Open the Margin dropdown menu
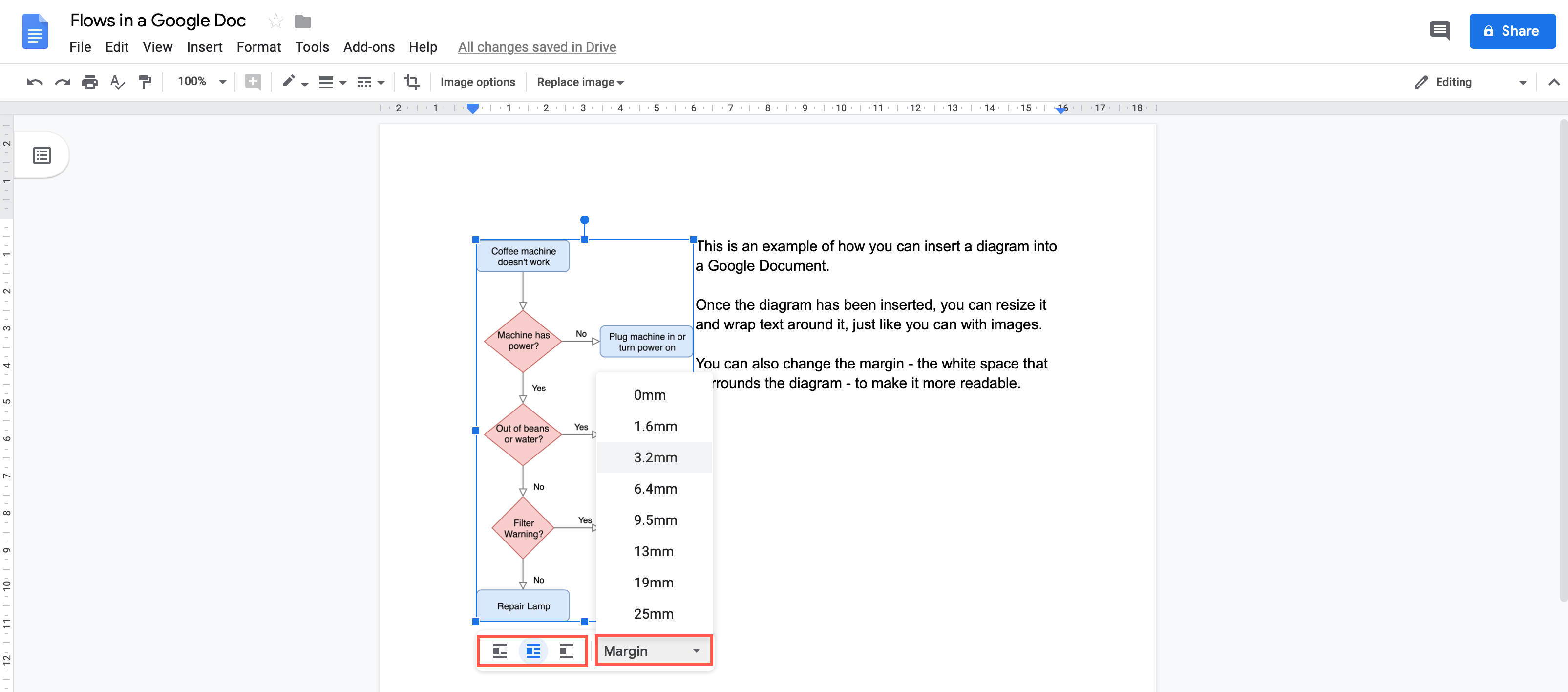Image resolution: width=1568 pixels, height=692 pixels. tap(651, 651)
